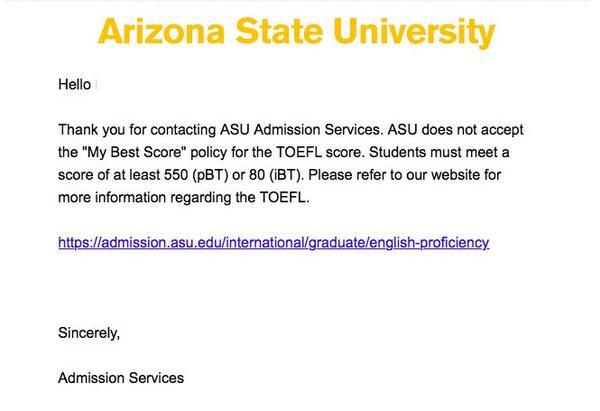600x411 pixels.
Task: Click the Arizona State University heading
Action: pos(297,31)
